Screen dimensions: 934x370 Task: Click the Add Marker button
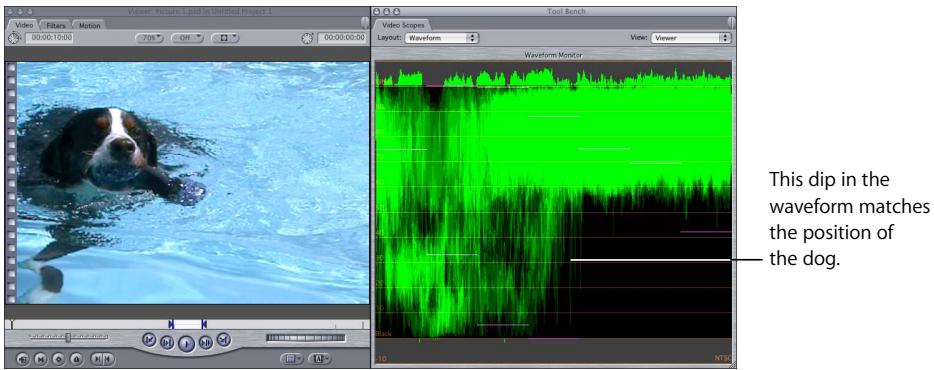pos(76,359)
